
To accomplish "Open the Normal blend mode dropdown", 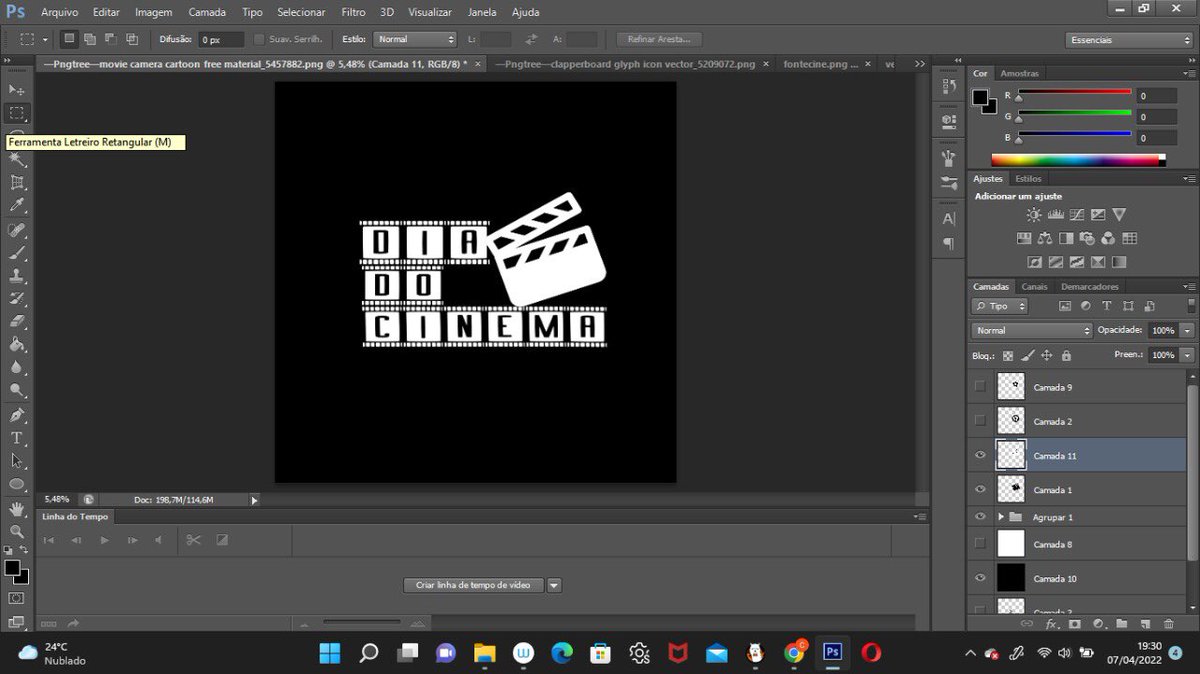I will tap(1030, 330).
